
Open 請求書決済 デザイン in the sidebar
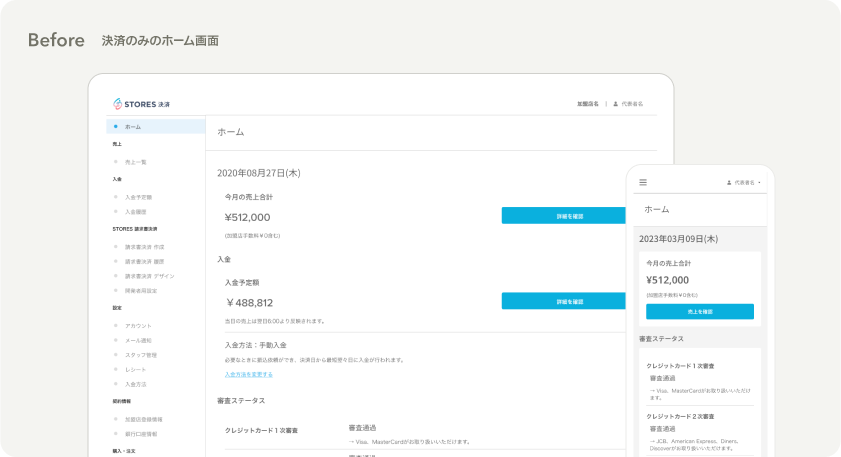click(x=150, y=276)
